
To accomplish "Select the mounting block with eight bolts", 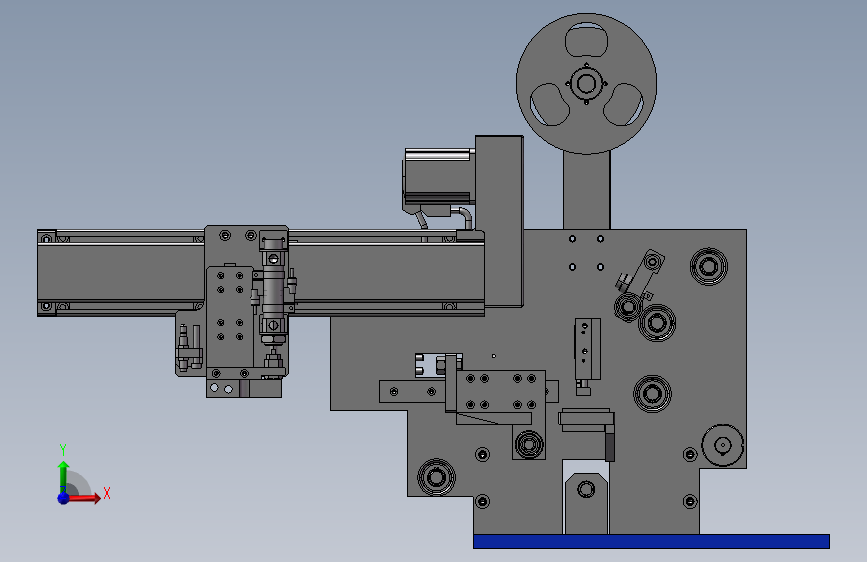I will click(501, 392).
